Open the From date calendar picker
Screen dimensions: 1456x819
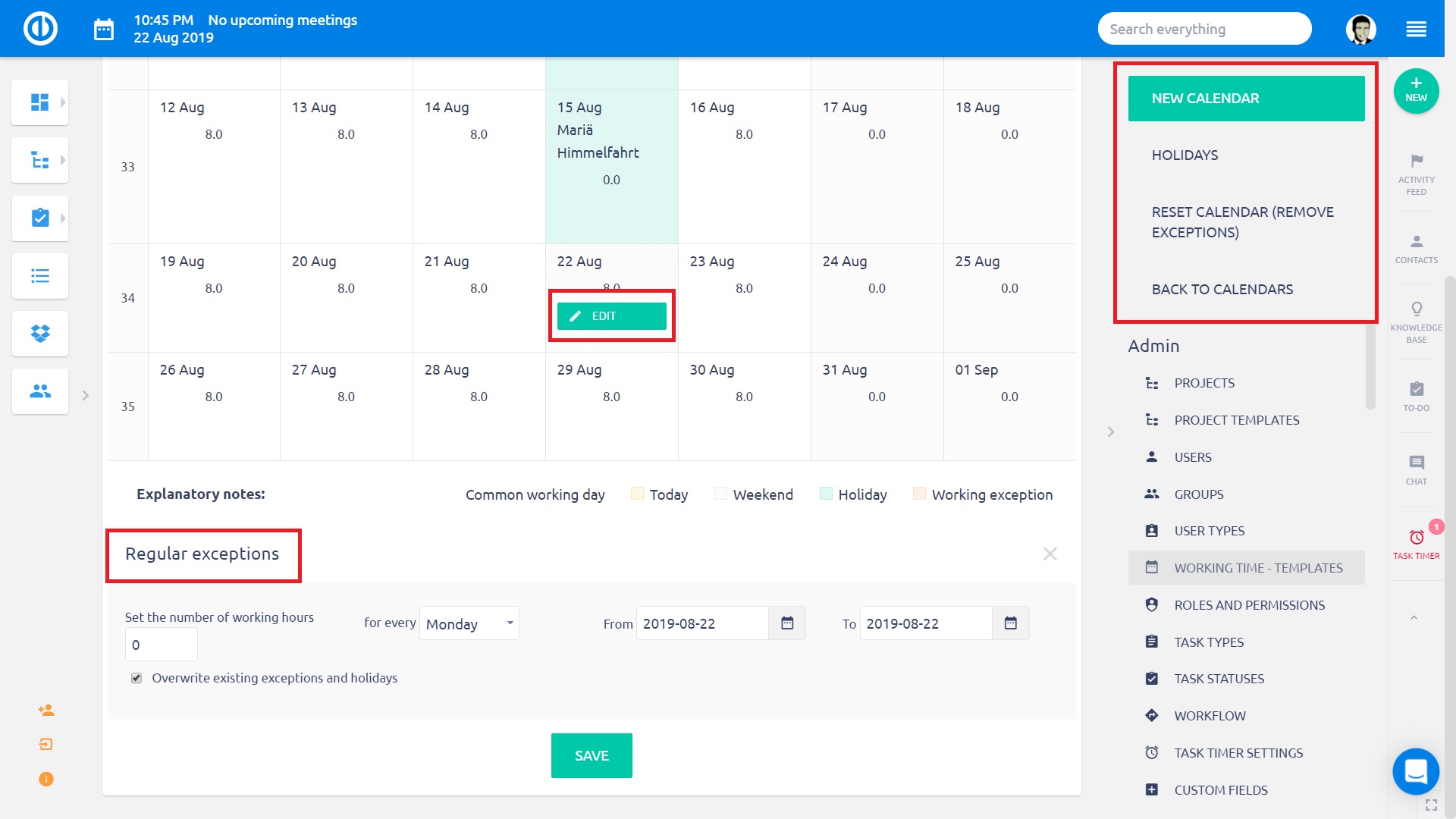(787, 623)
